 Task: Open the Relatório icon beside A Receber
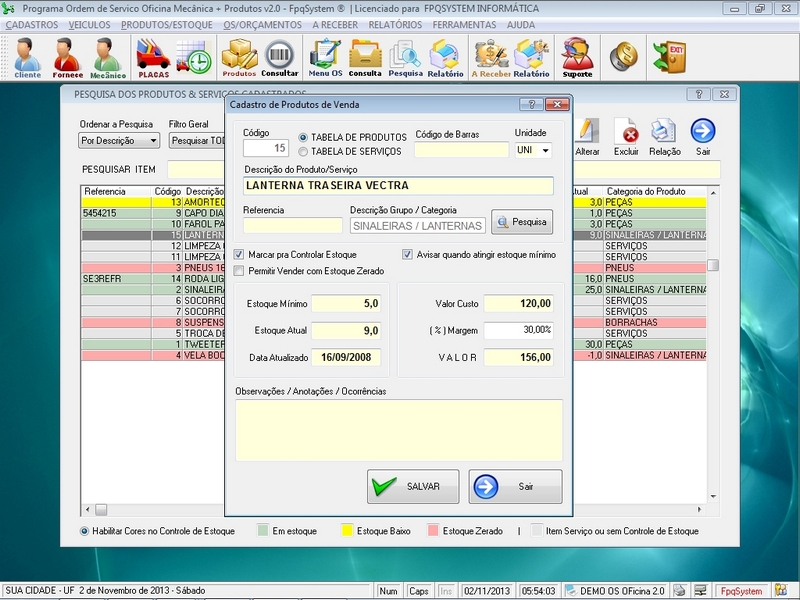coord(531,58)
